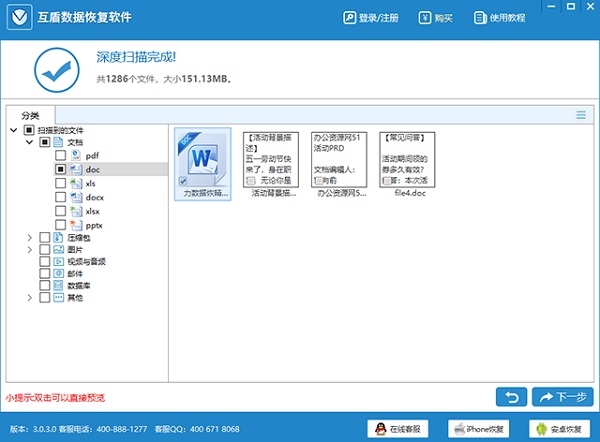Click the 下一步 next button

[x=562, y=397]
